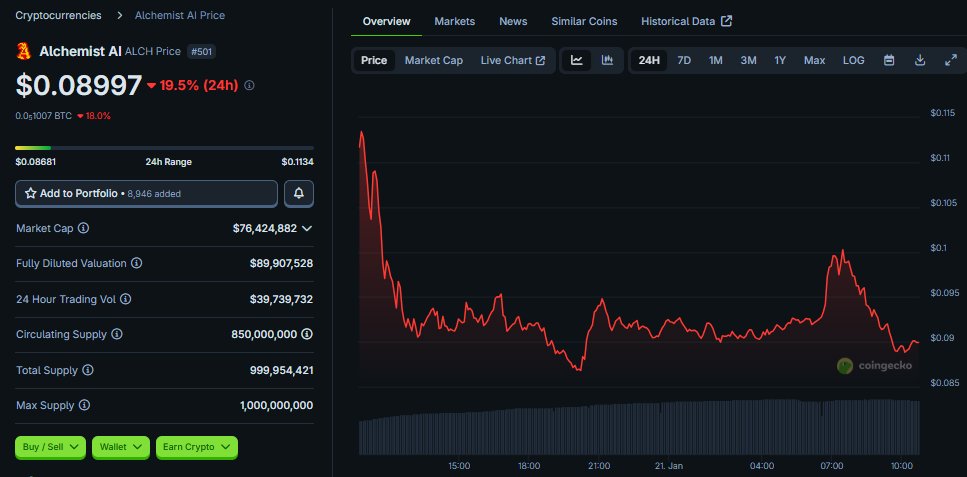The width and height of the screenshot is (967, 477).
Task: Open the Buy / Sell dropdown
Action: [x=51, y=447]
